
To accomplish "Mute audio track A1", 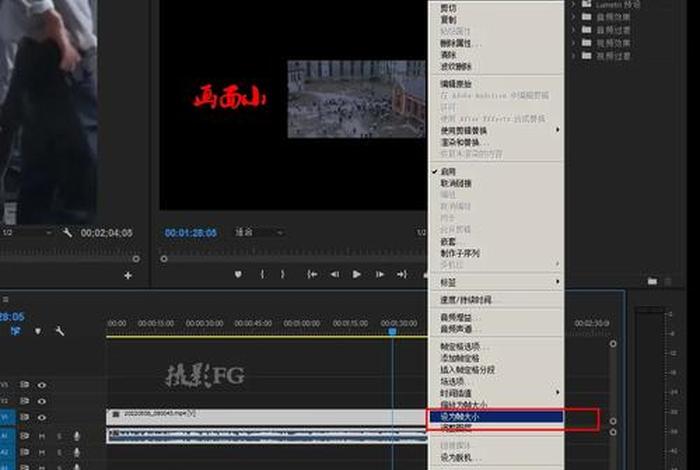I will (x=42, y=436).
